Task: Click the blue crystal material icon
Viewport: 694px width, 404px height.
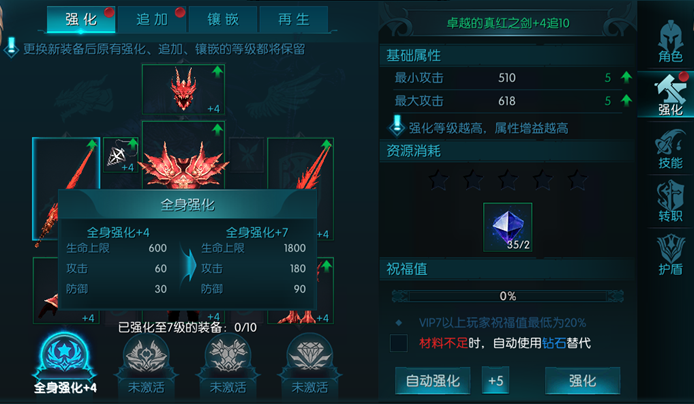Action: point(507,227)
